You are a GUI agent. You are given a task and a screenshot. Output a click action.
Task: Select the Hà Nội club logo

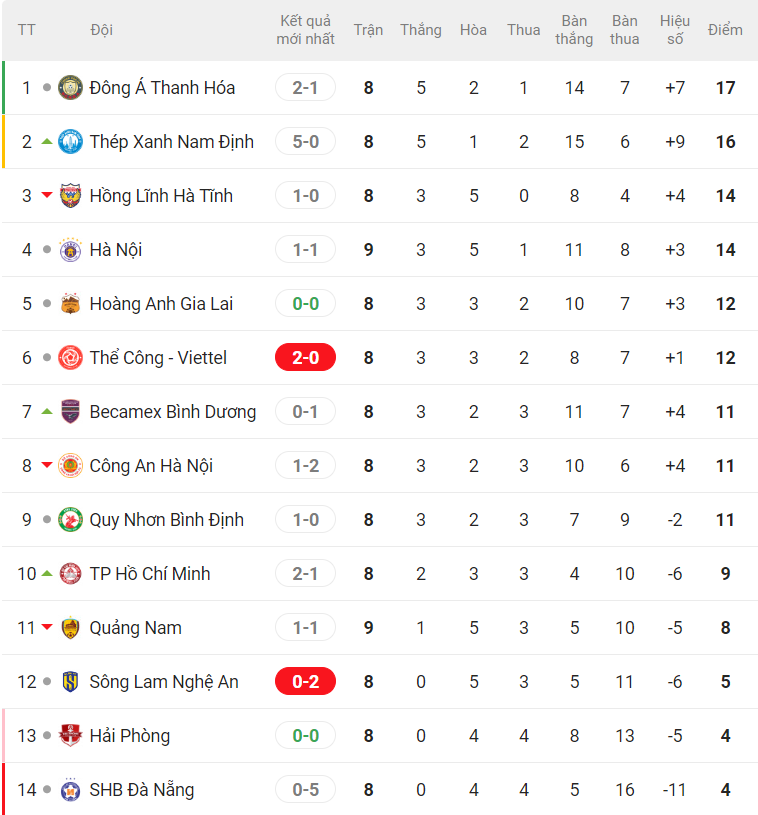tap(70, 250)
